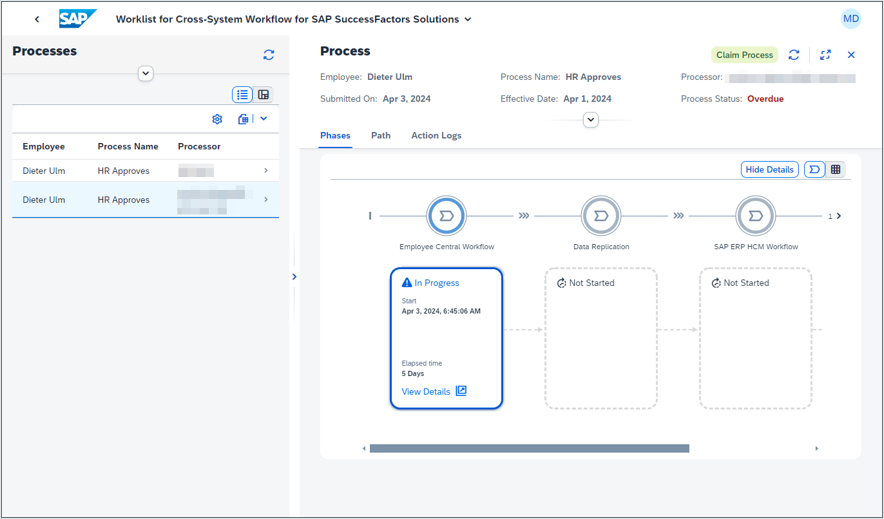Expand the Process header details
Screen dimensions: 884x519
pyautogui.click(x=590, y=120)
